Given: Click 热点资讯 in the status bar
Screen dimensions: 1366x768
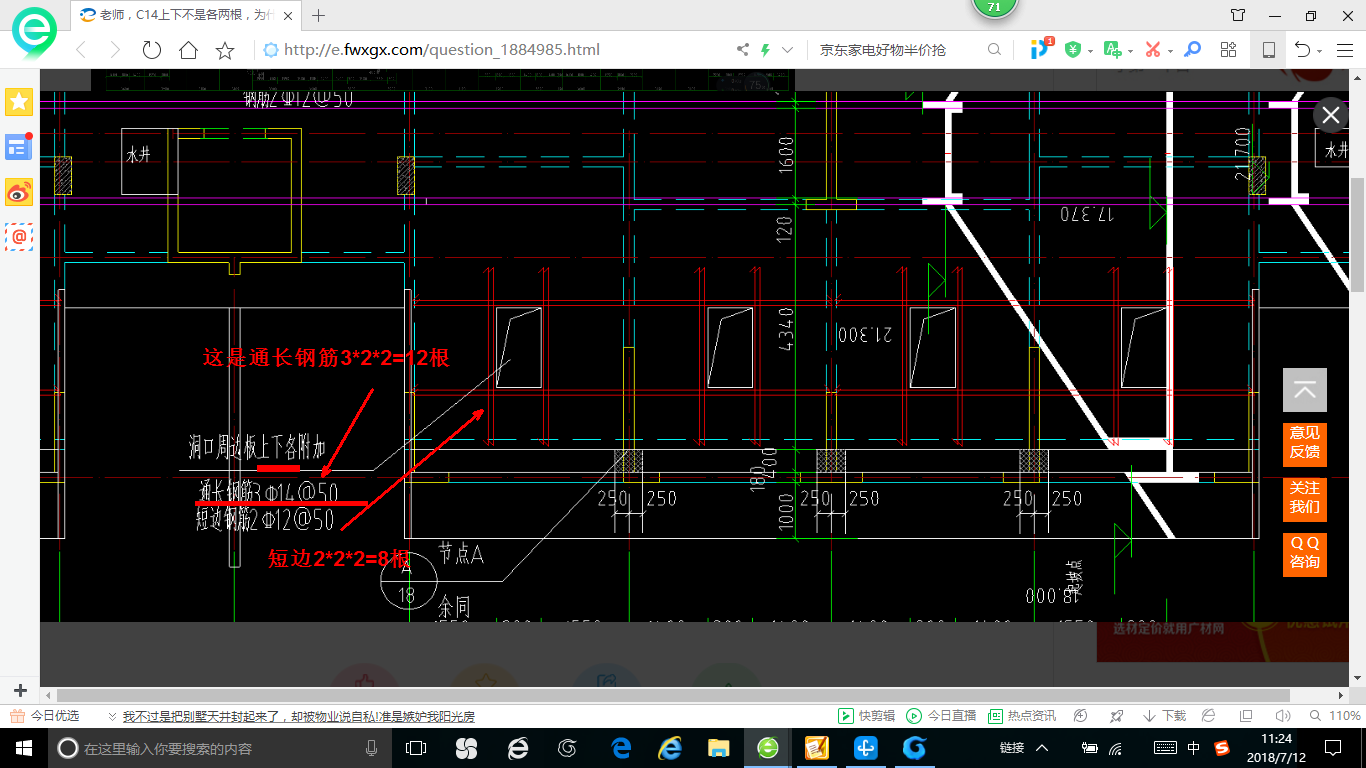Looking at the screenshot, I should (x=1022, y=716).
